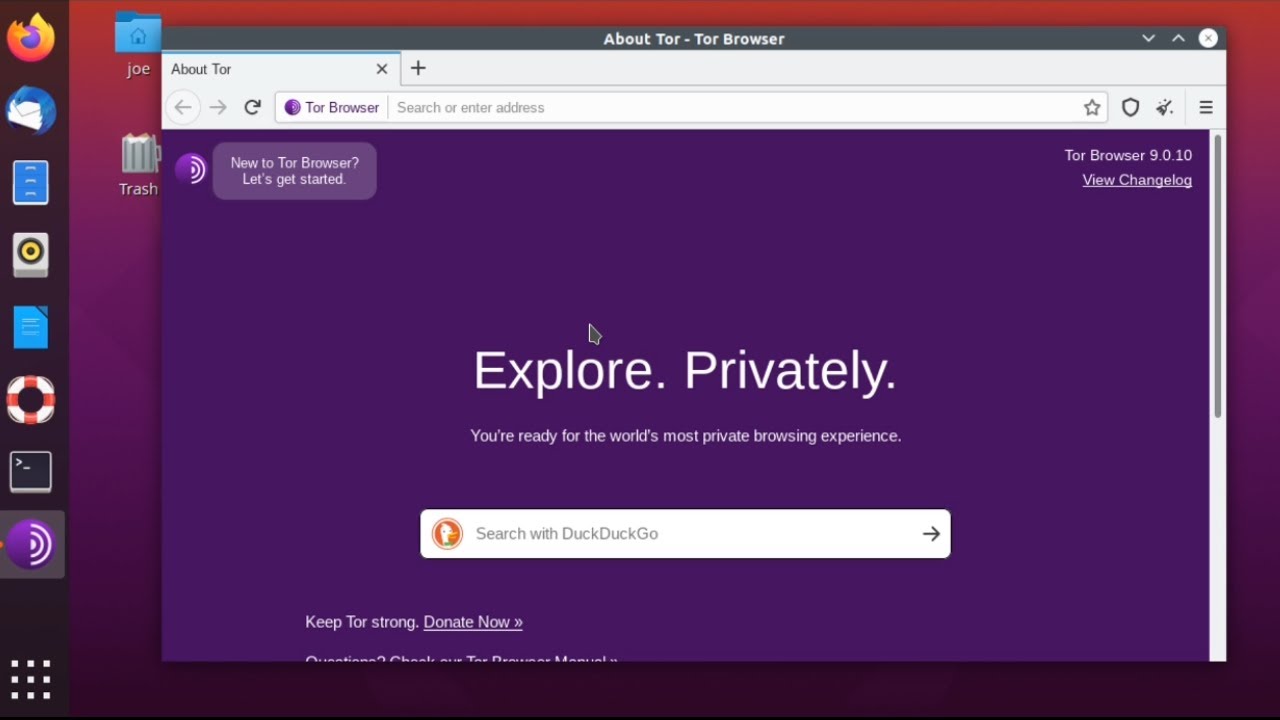
Task: Open a new tab with plus button
Action: [418, 68]
